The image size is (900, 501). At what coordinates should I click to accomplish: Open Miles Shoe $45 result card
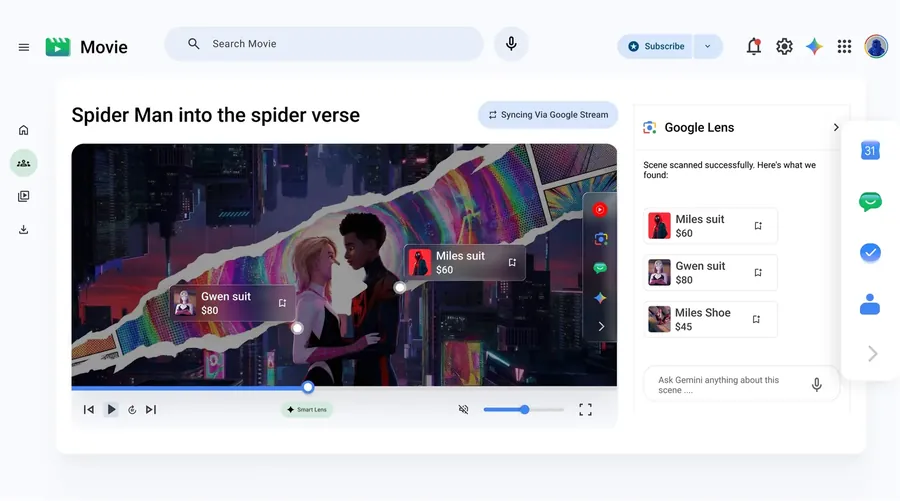tap(711, 319)
